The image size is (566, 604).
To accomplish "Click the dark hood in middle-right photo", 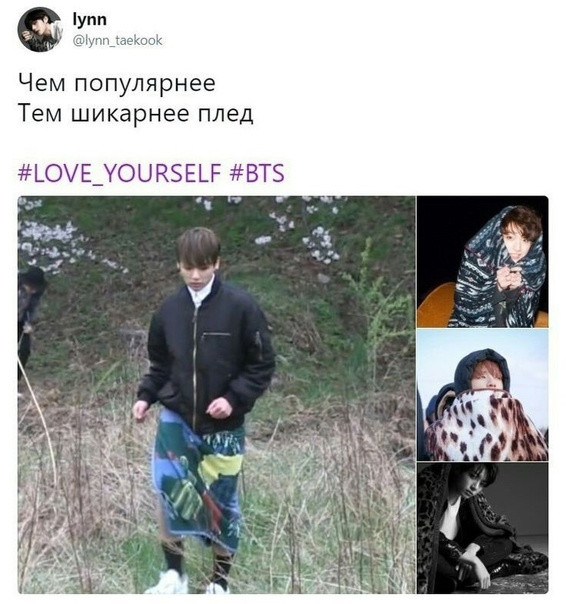I will [482, 368].
